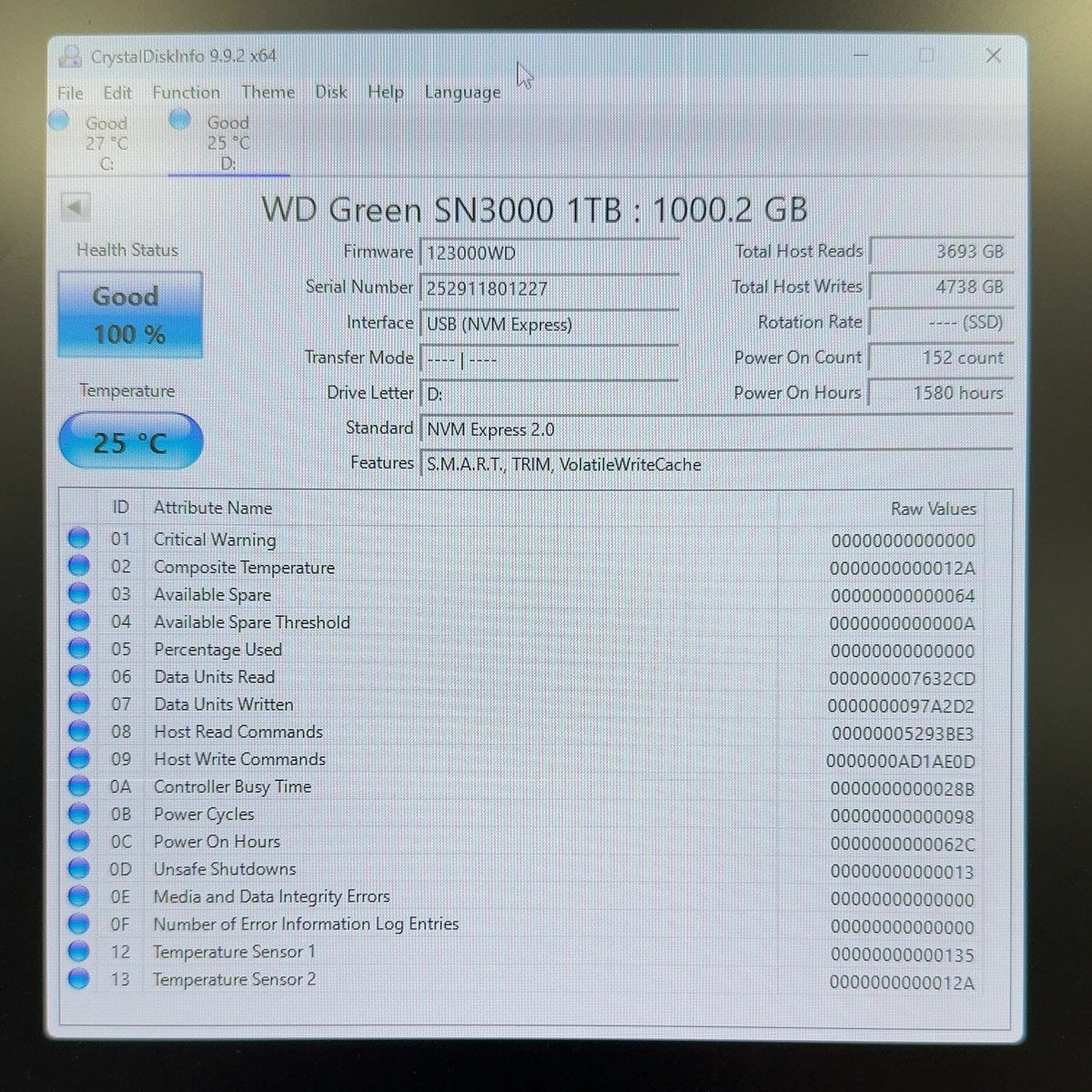The width and height of the screenshot is (1092, 1092).
Task: Click the status dot for Media and Data Integrity Errors
Action: click(x=79, y=896)
